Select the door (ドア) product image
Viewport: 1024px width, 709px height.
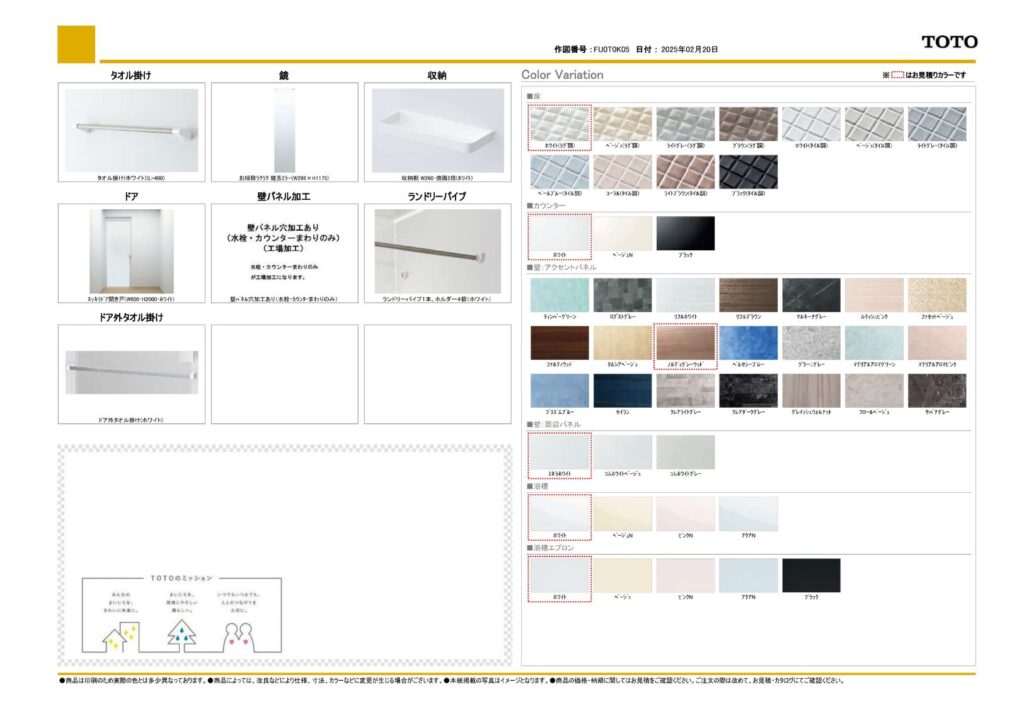(131, 251)
